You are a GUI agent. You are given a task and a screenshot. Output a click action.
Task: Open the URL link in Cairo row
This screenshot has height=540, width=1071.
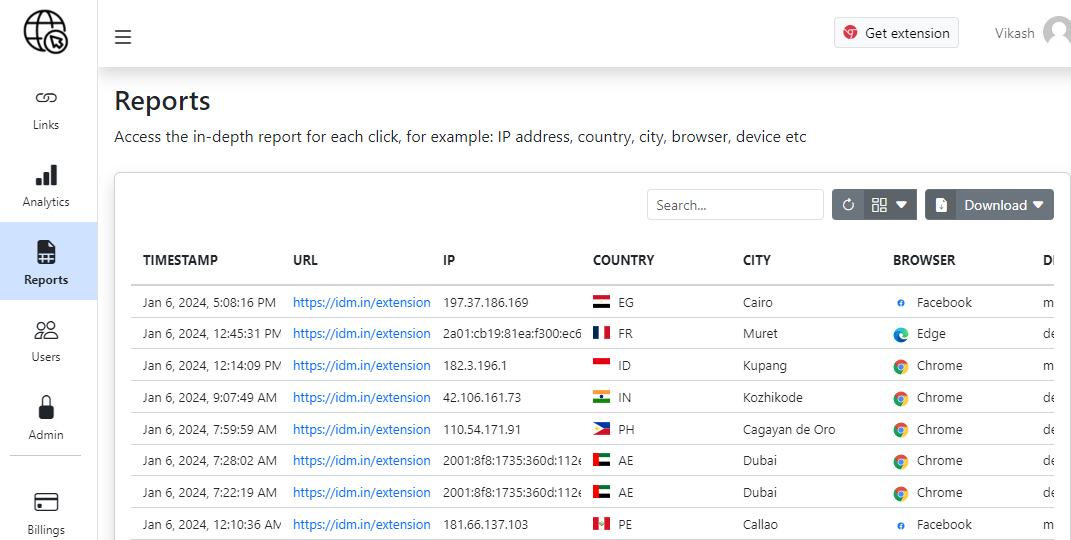(x=362, y=302)
